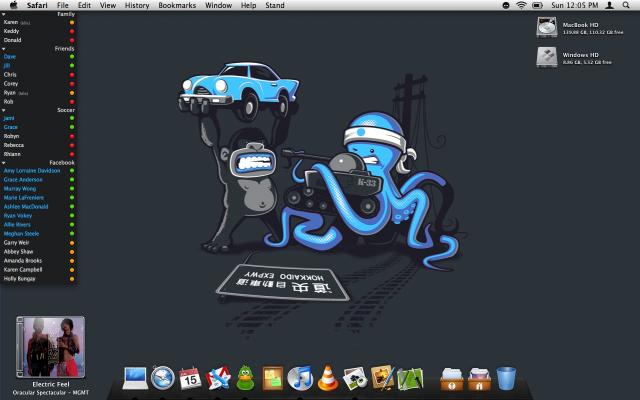Select Facebook contact Abbey Shaw
Image resolution: width=640 pixels, height=400 pixels.
pos(39,252)
